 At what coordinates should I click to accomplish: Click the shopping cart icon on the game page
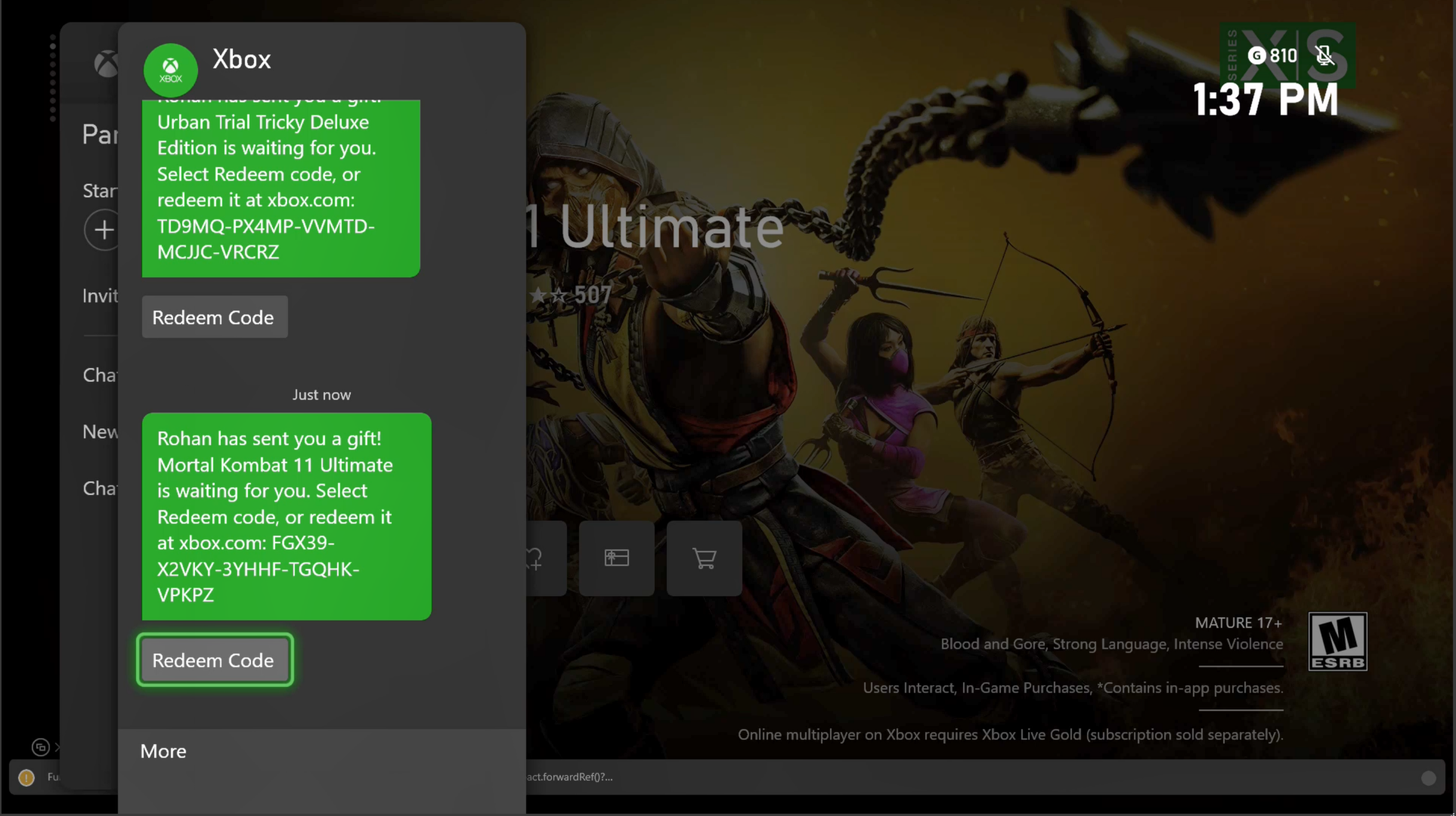click(705, 558)
